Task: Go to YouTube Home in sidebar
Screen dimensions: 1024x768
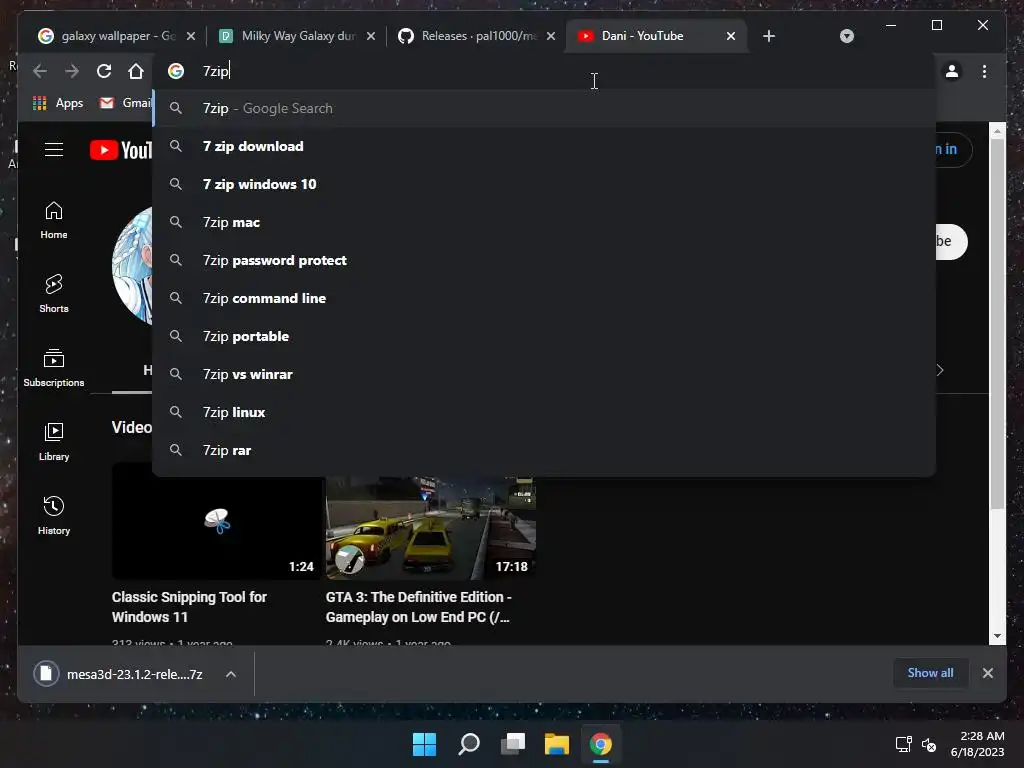Action: (54, 221)
